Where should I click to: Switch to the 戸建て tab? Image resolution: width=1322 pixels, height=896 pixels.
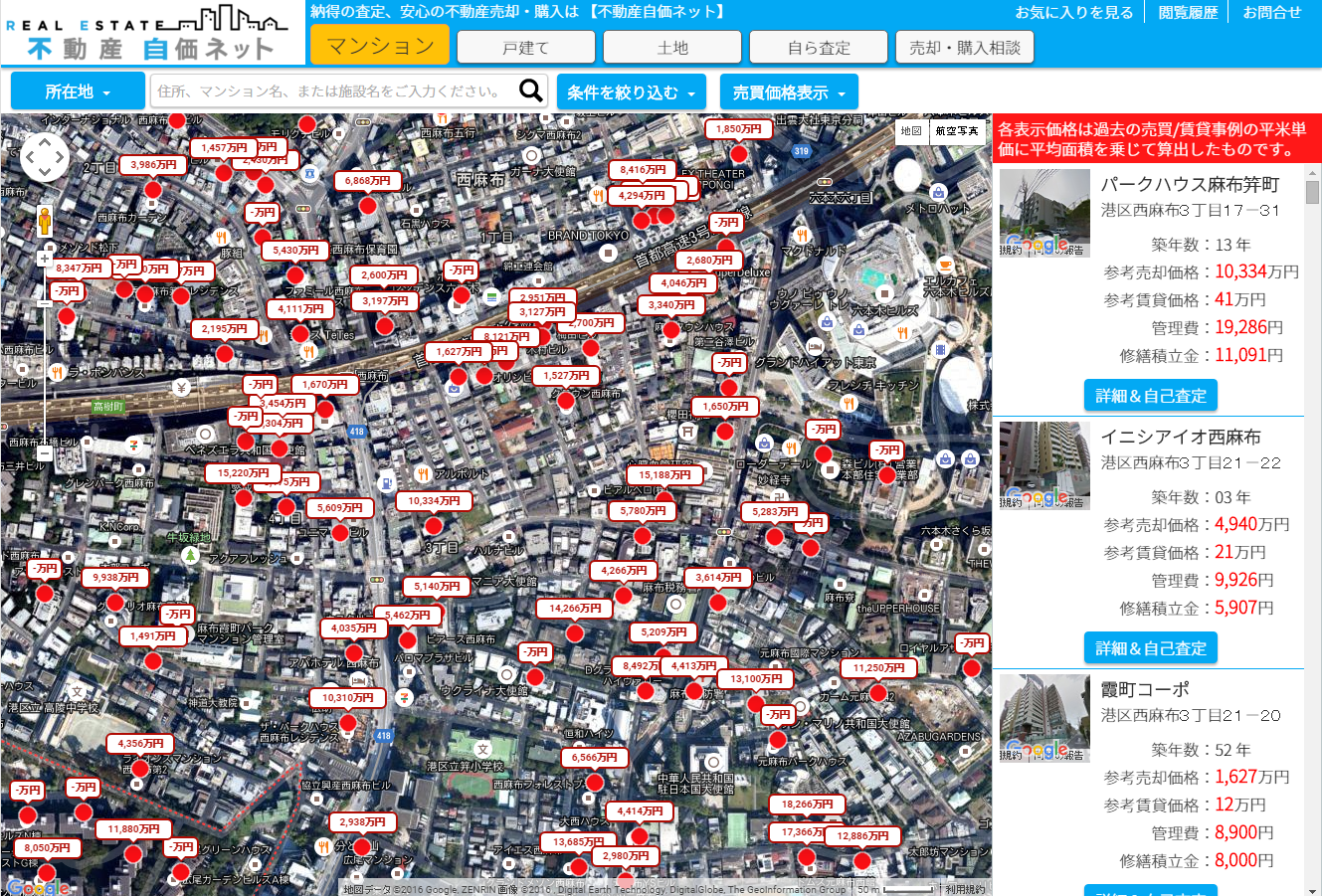click(x=526, y=47)
